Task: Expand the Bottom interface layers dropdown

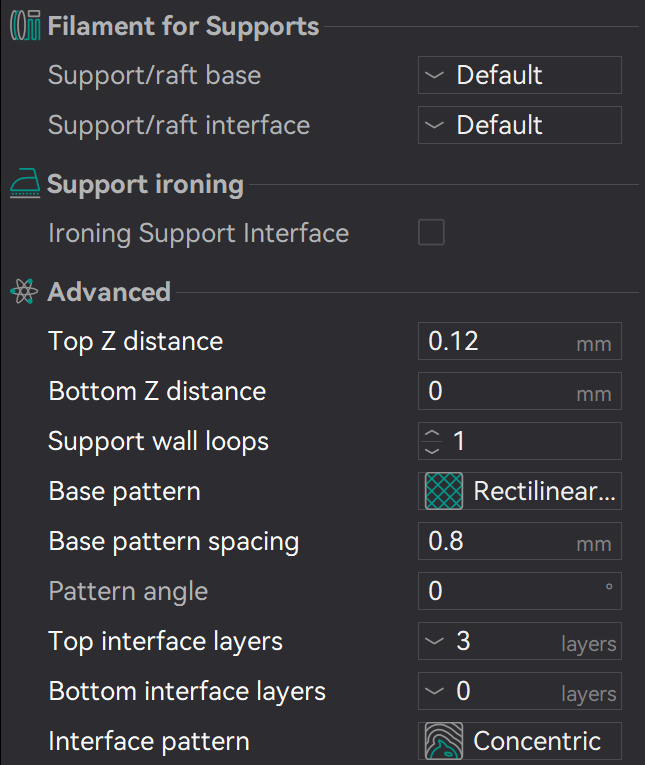Action: coord(434,692)
